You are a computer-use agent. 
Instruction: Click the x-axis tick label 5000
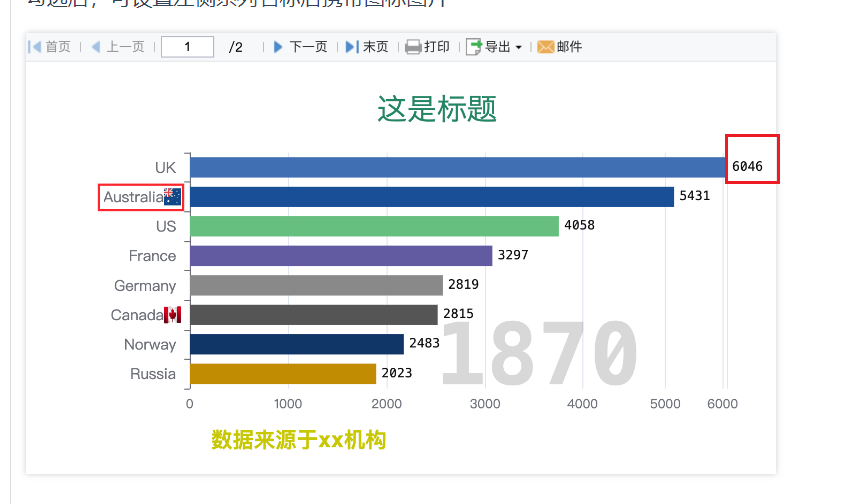[665, 404]
